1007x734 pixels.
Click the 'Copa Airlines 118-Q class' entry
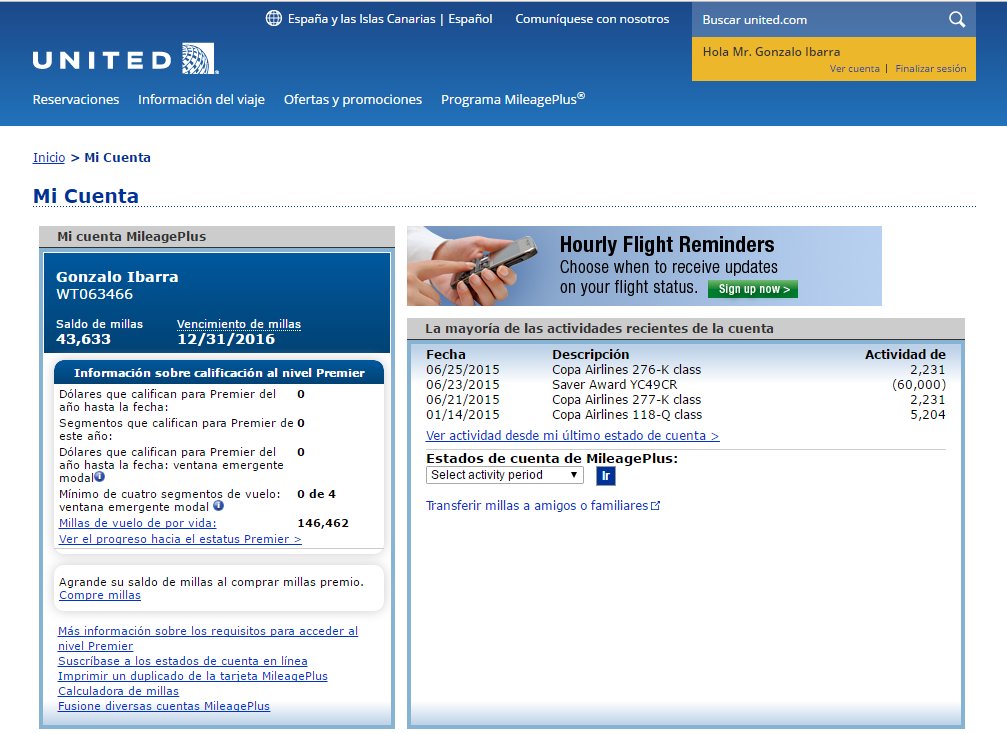627,415
